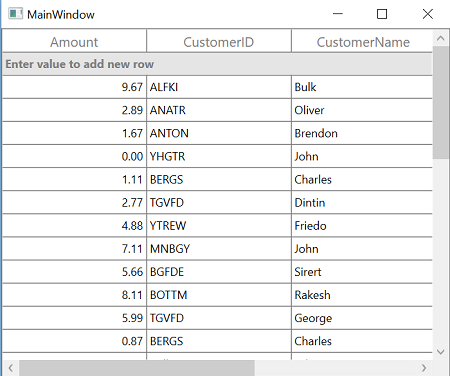
Task: Select BERGS in the 1.11 row
Action: click(x=219, y=179)
